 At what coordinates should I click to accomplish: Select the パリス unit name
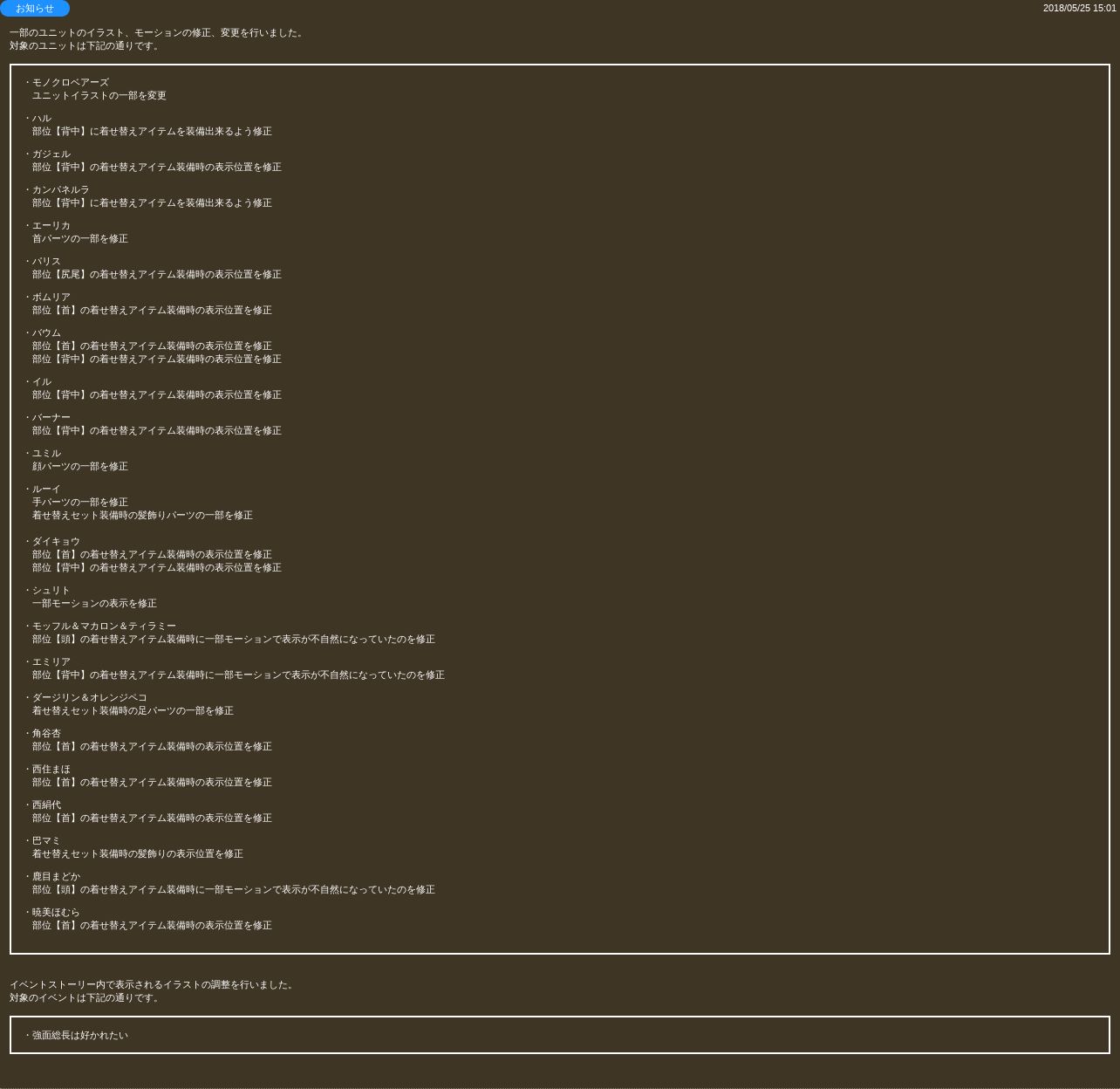pyautogui.click(x=46, y=262)
